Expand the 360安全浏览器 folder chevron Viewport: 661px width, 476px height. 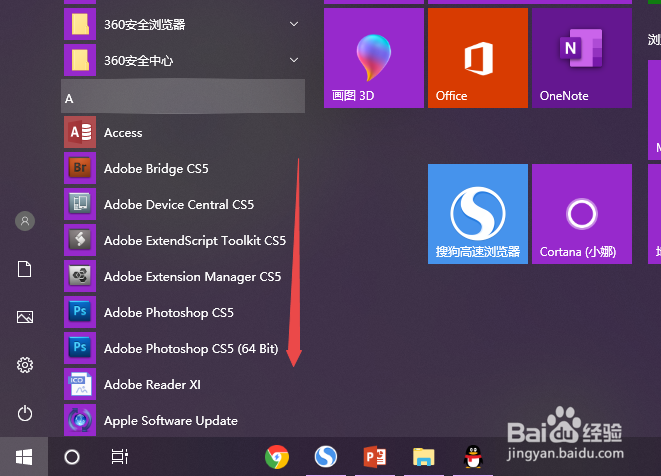pyautogui.click(x=294, y=24)
